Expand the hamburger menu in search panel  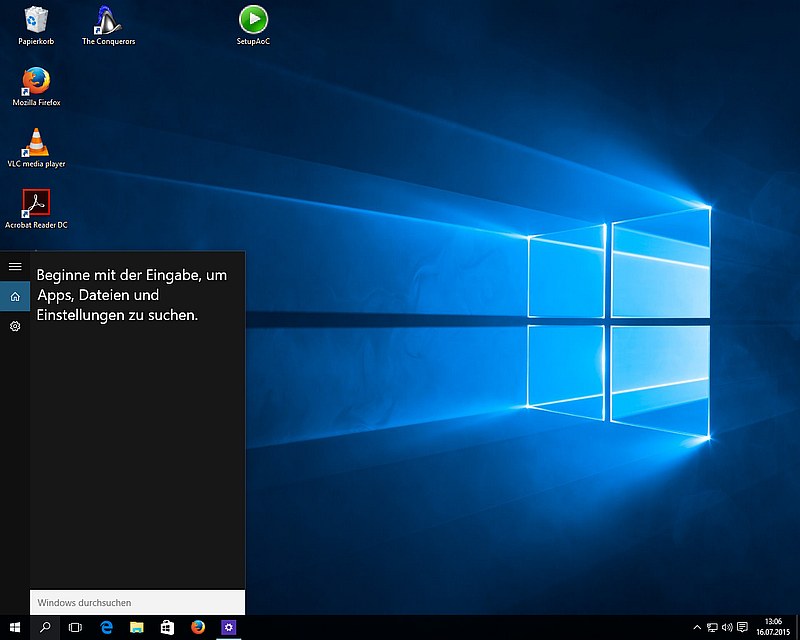(15, 266)
